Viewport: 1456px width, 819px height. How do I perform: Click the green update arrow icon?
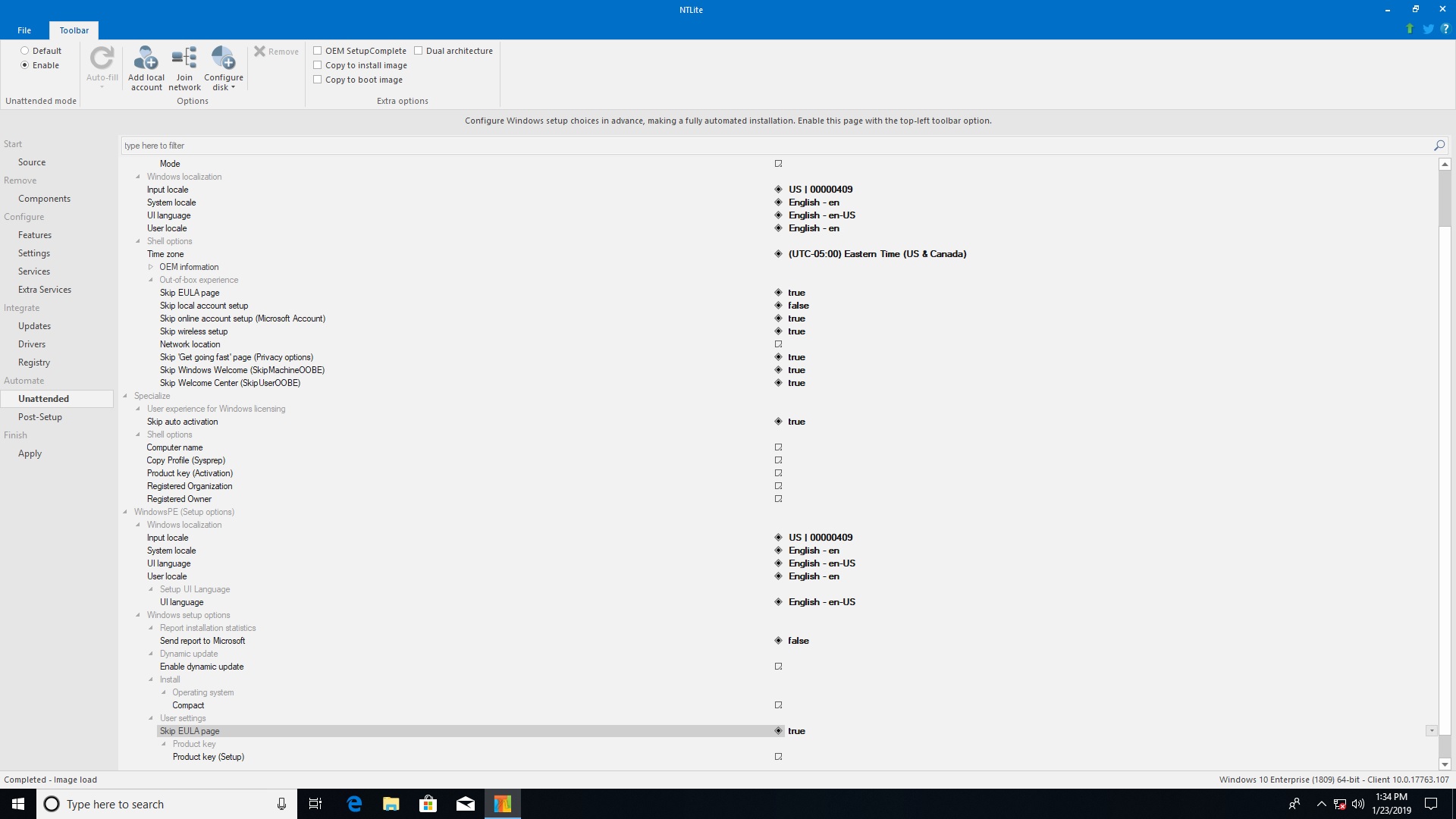coord(1410,29)
